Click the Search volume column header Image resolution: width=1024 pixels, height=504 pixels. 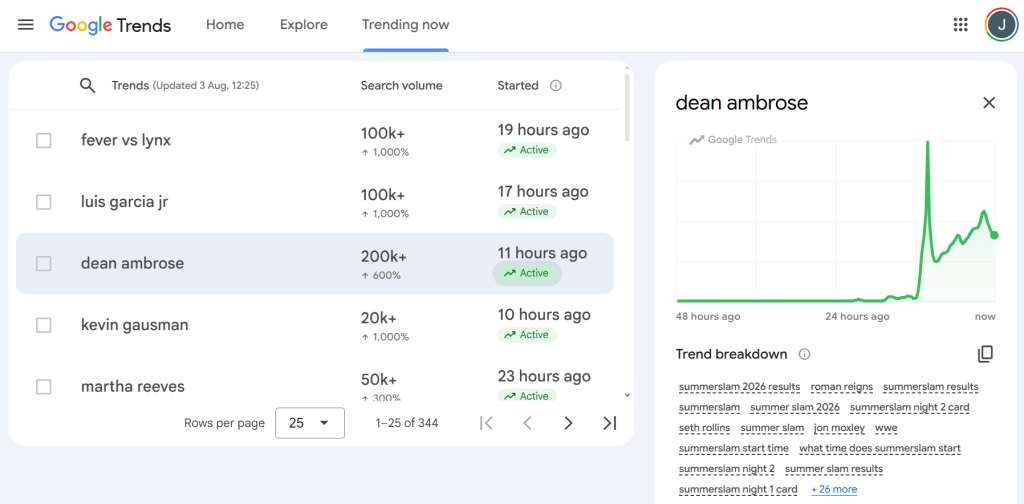click(402, 86)
